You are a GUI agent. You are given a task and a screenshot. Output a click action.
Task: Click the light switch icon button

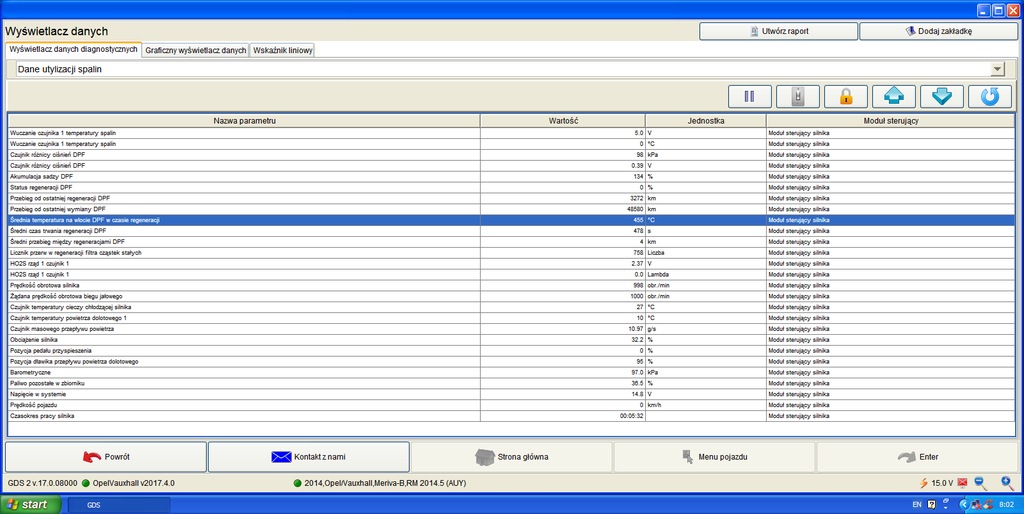coord(797,97)
